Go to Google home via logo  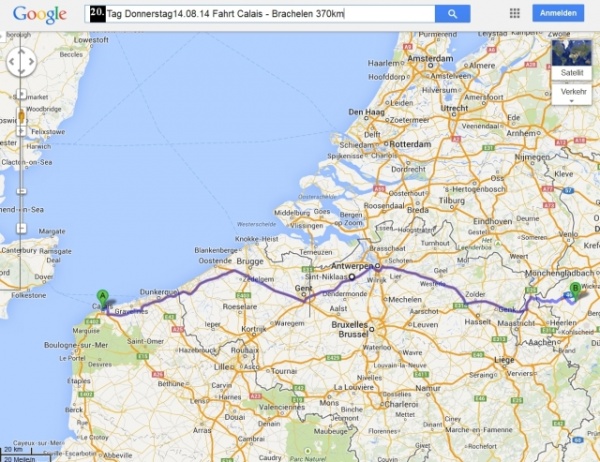pyautogui.click(x=40, y=15)
